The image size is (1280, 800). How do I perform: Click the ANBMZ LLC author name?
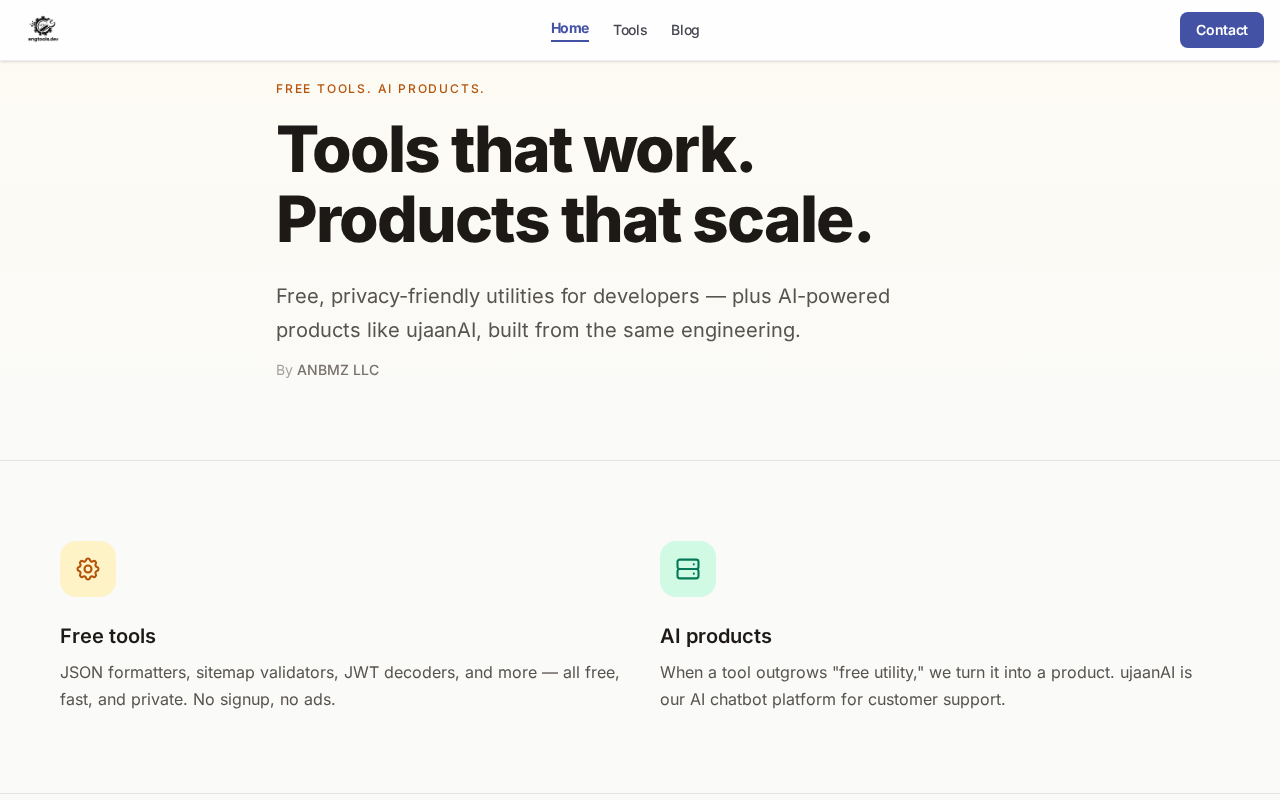point(338,370)
